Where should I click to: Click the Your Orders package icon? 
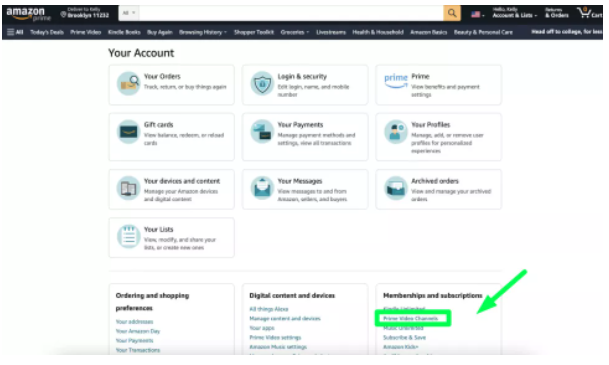129,83
